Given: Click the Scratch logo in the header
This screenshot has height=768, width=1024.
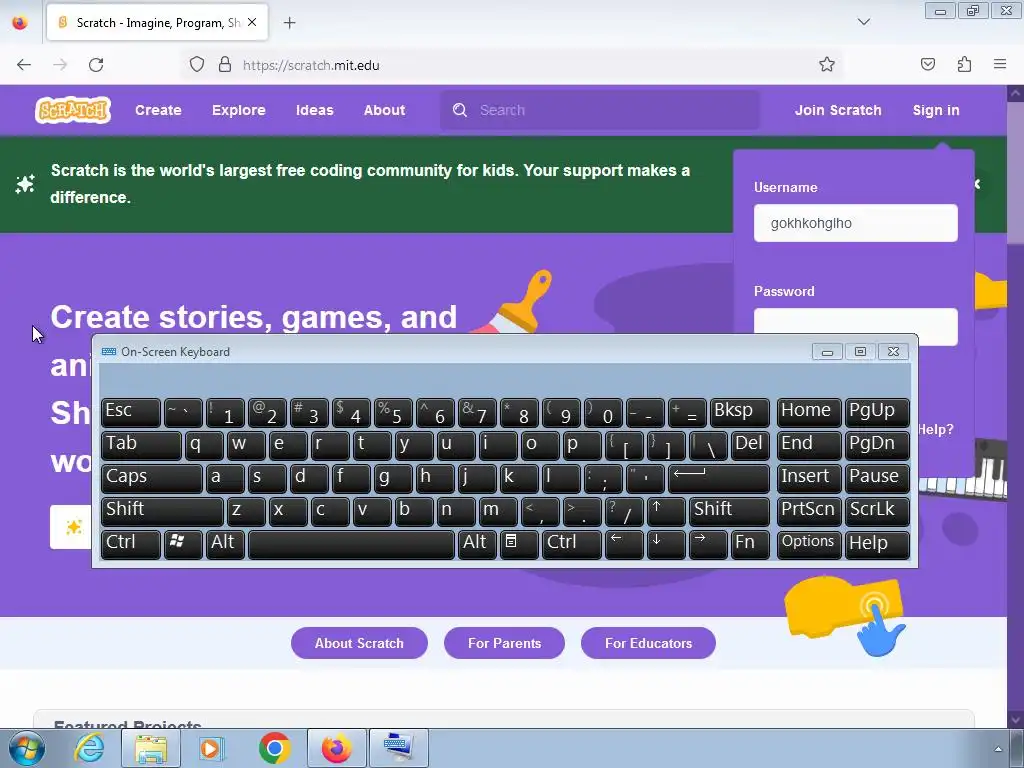Looking at the screenshot, I should click(72, 110).
